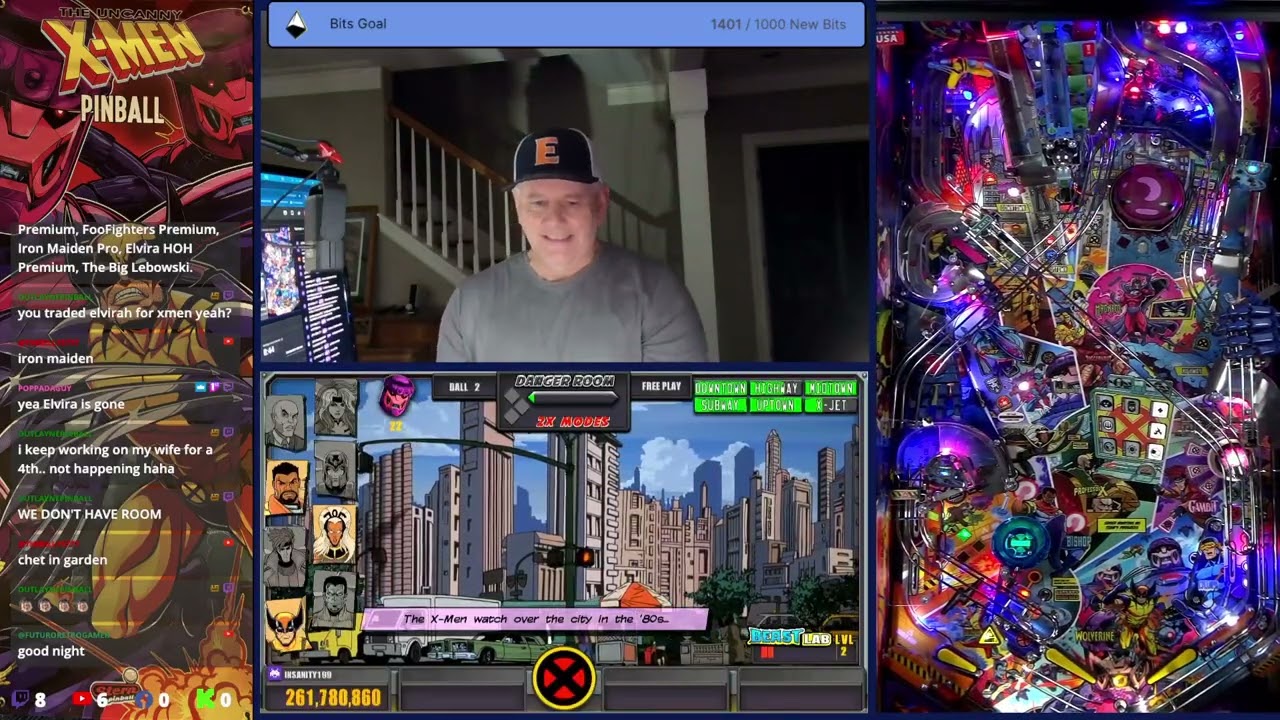Click the red X target panel on playfield
Screen dimensions: 1280x720
pyautogui.click(x=1133, y=426)
